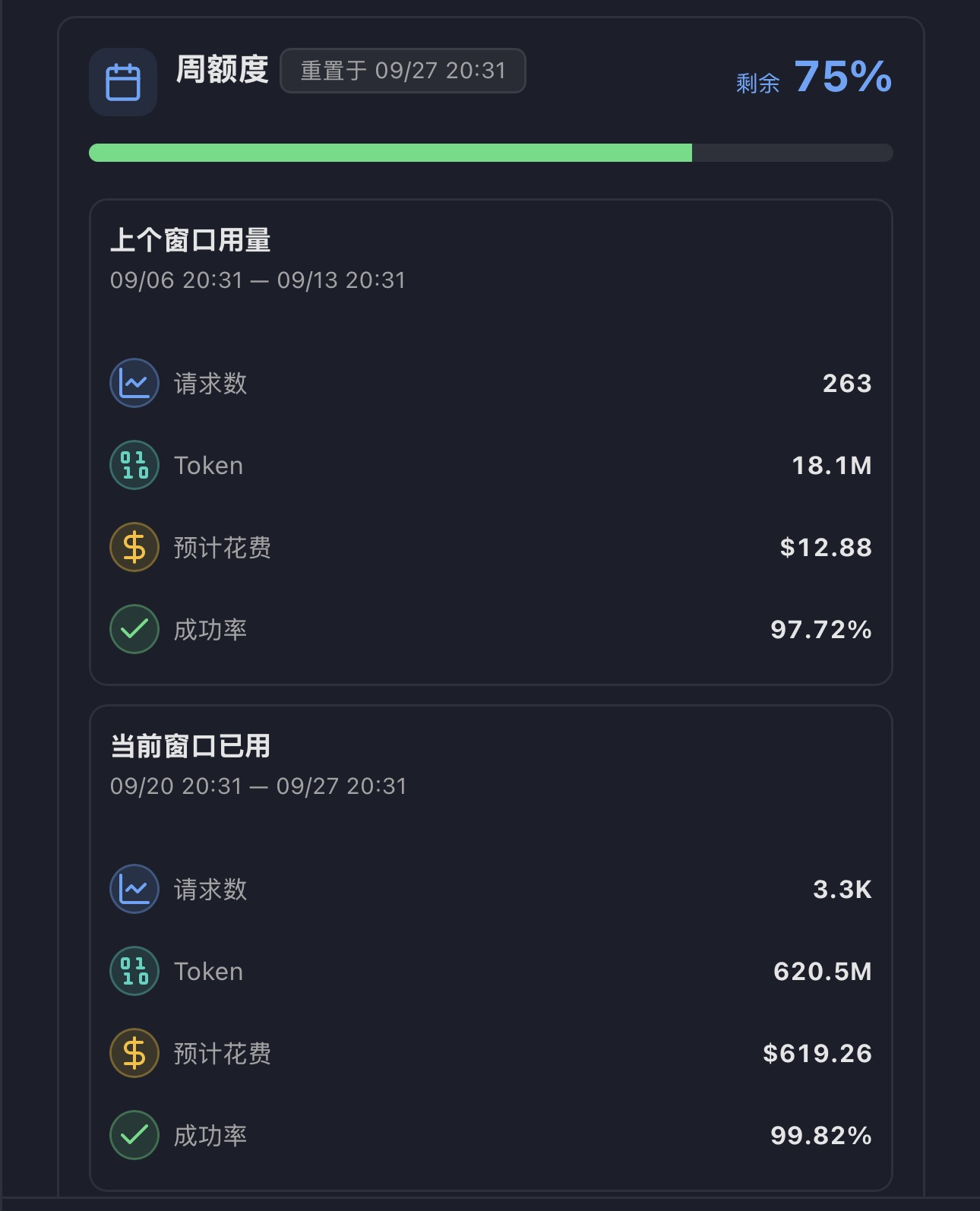Click the 97.72% success rate value
The width and height of the screenshot is (980, 1211).
pyautogui.click(x=821, y=630)
